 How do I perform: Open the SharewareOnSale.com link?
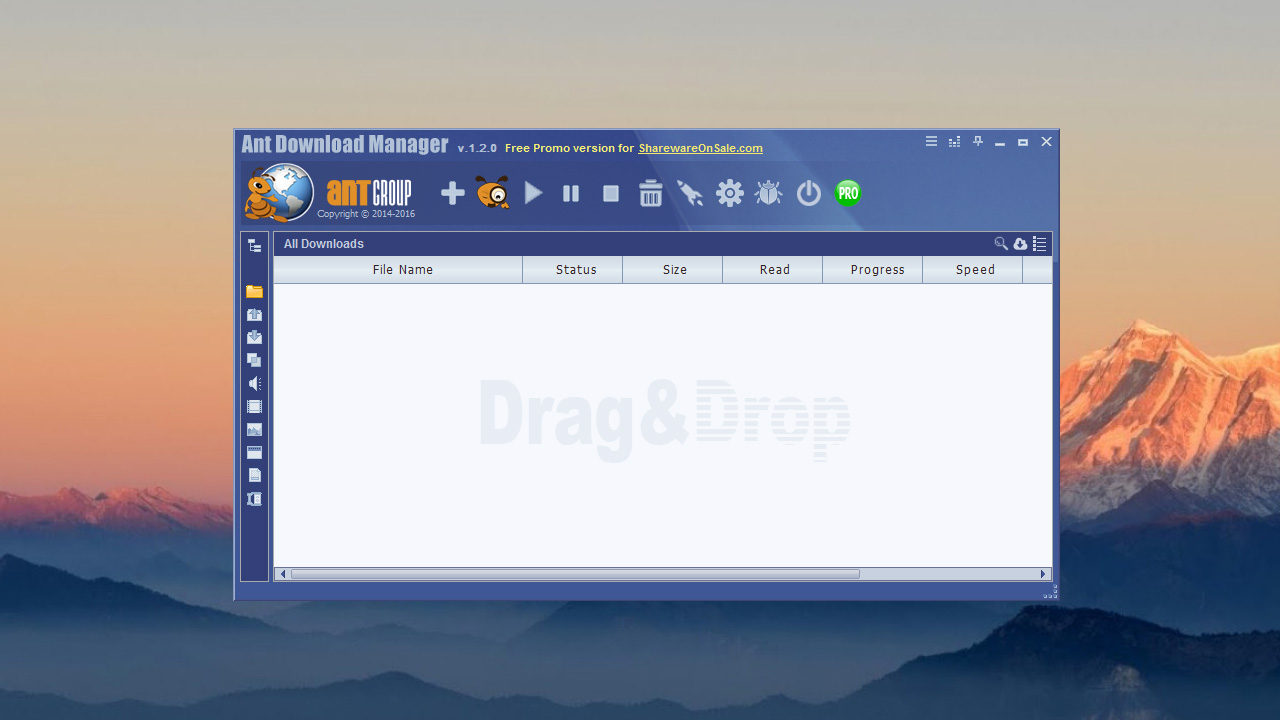[x=700, y=148]
